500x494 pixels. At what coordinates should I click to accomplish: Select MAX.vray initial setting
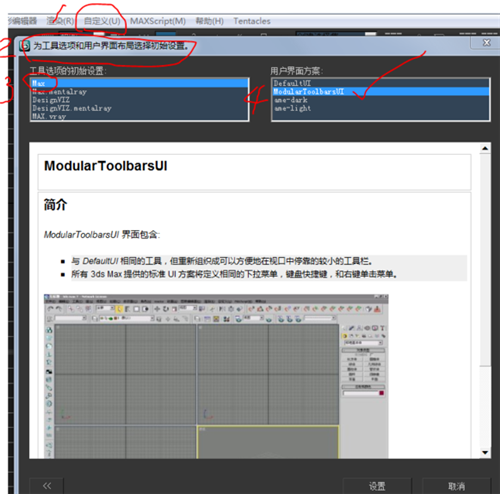tap(139, 116)
